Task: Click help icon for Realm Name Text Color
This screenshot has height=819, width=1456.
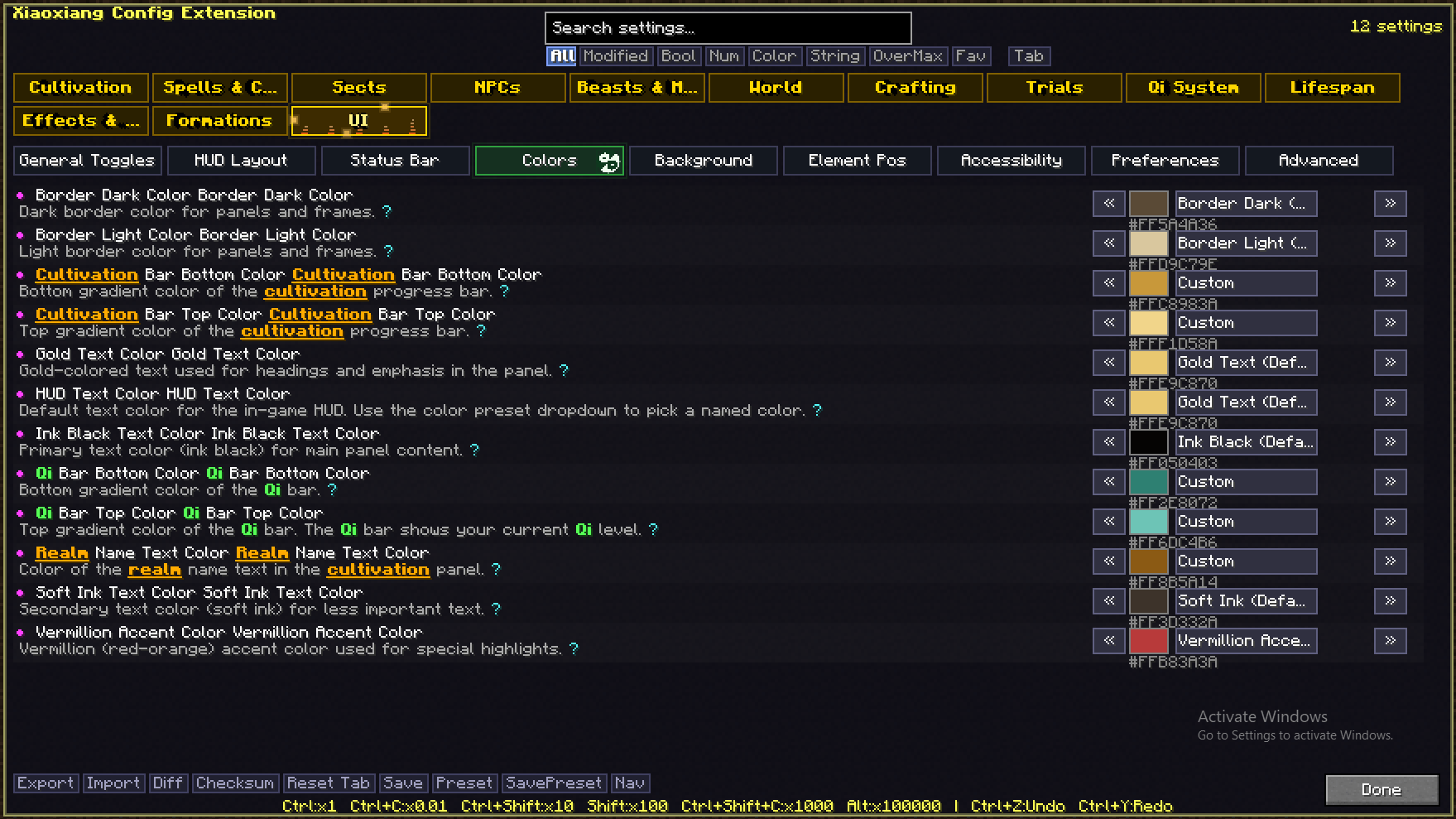Action: tap(496, 569)
